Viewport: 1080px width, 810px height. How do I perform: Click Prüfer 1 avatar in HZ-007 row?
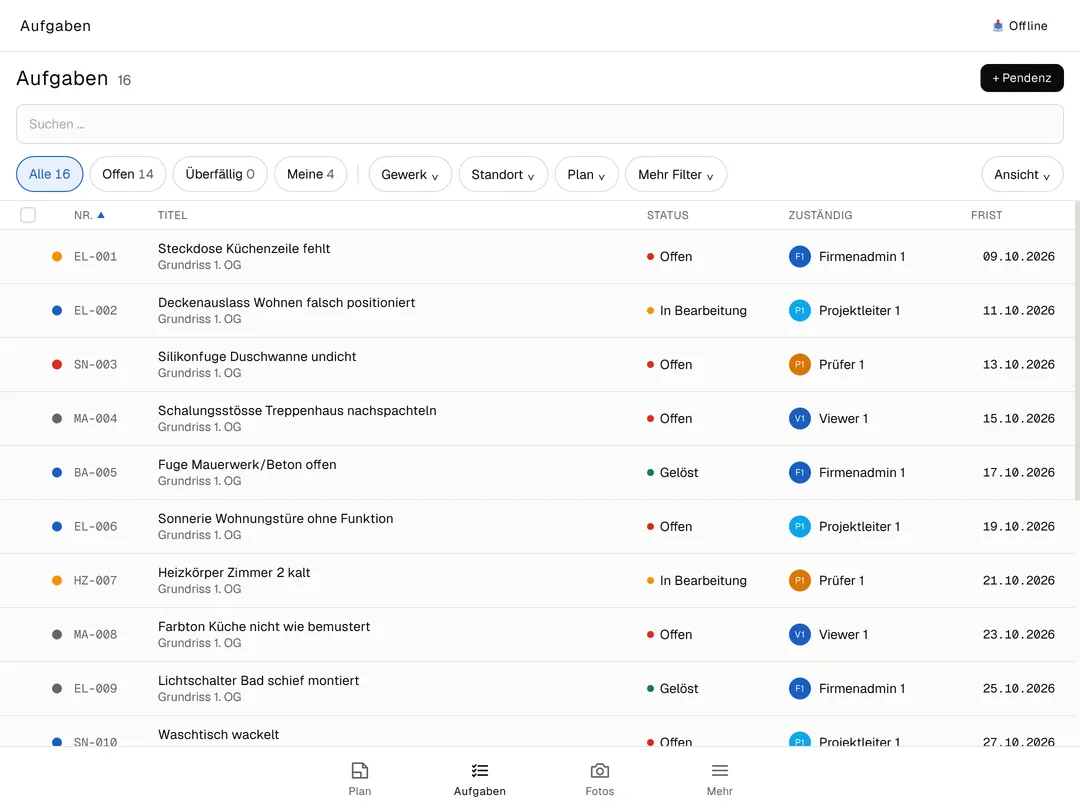coord(800,581)
